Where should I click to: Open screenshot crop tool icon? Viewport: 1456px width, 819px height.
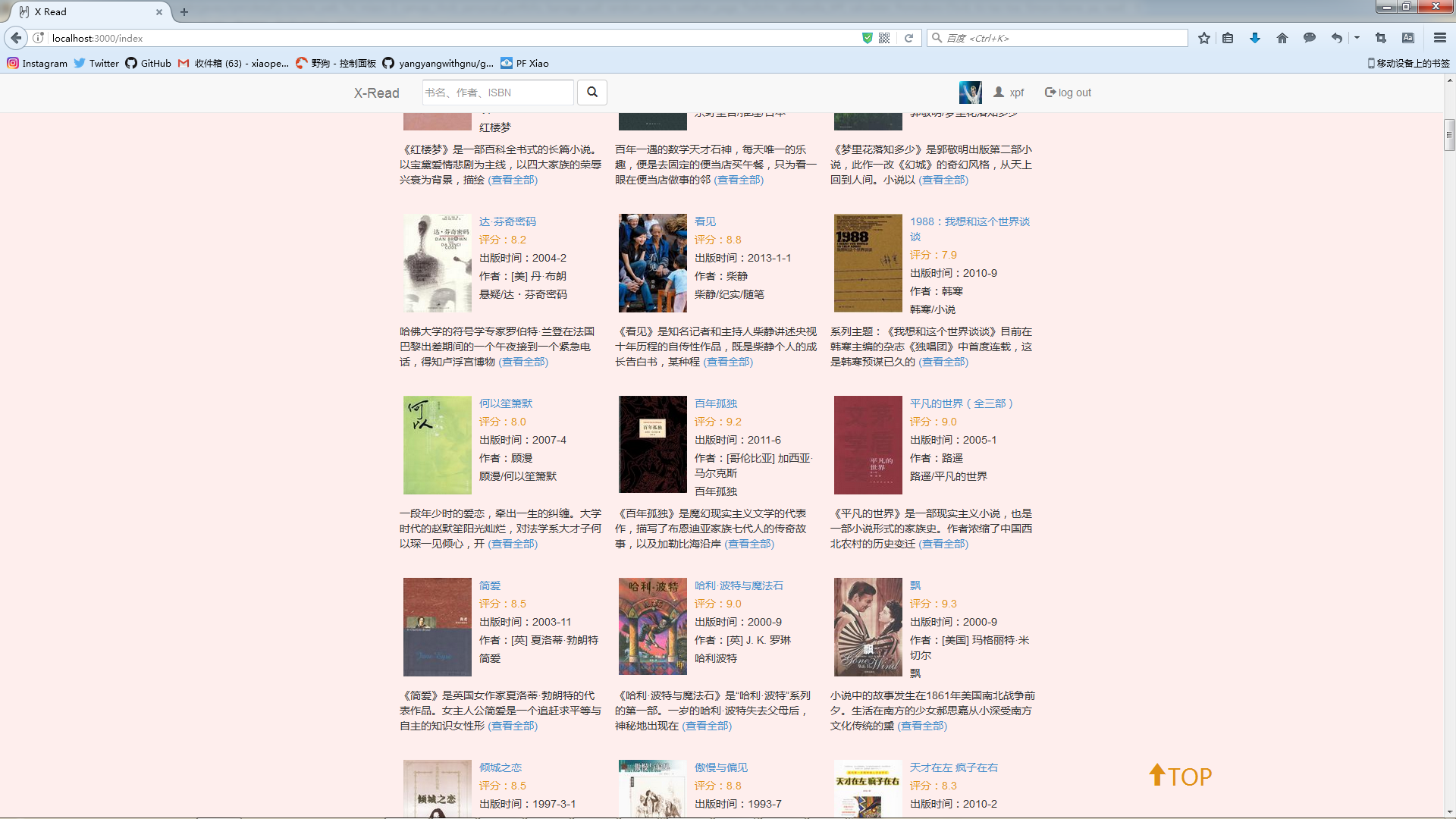point(1381,38)
